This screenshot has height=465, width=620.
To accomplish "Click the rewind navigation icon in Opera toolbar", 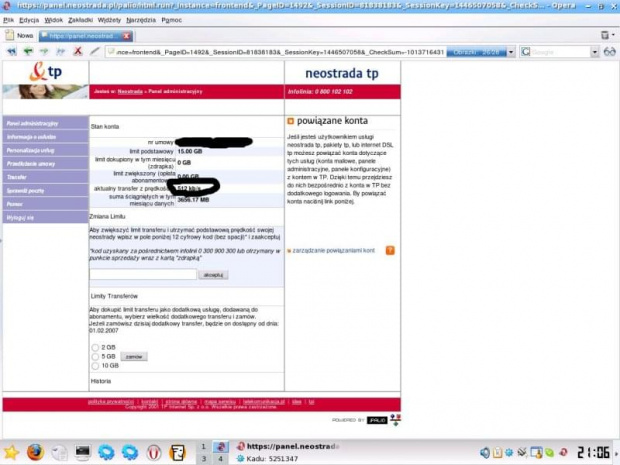I will pyautogui.click(x=11, y=51).
